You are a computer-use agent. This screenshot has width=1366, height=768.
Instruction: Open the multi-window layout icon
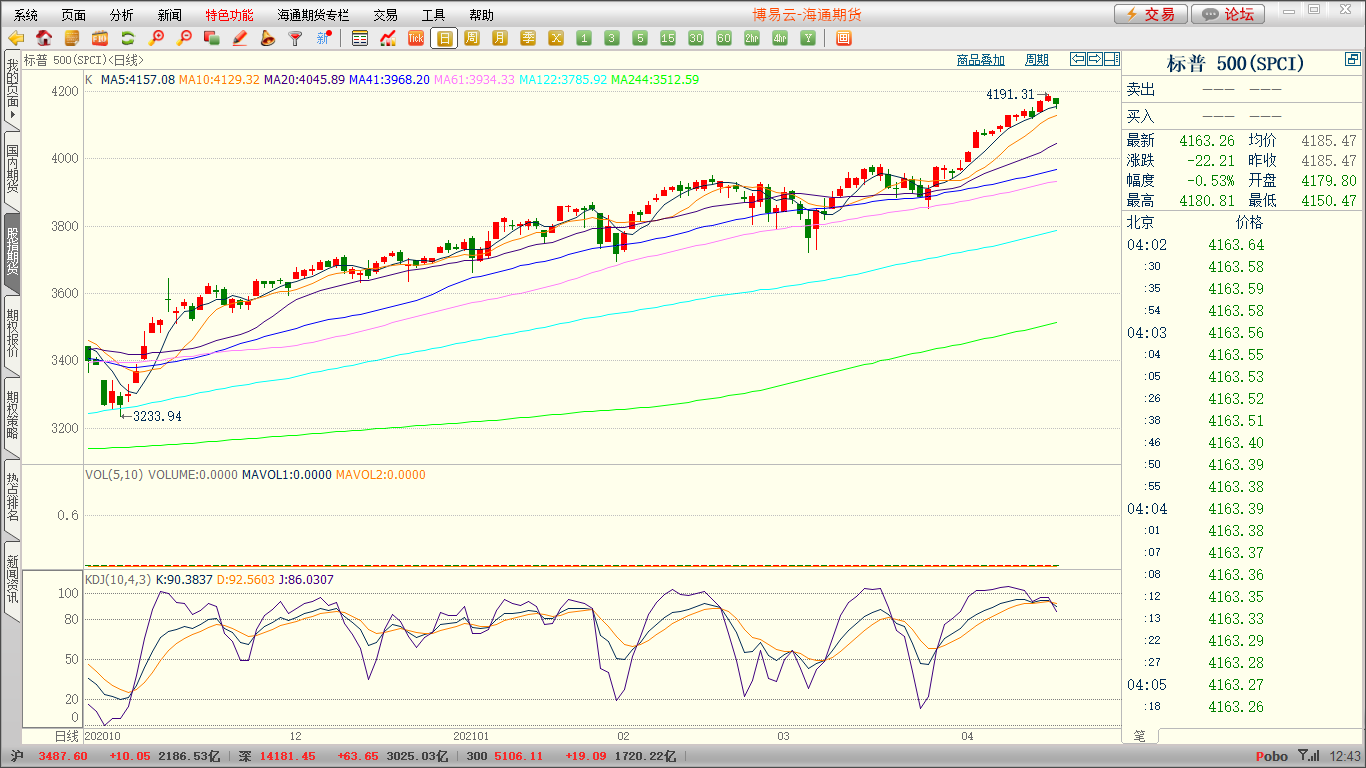pyautogui.click(x=843, y=38)
